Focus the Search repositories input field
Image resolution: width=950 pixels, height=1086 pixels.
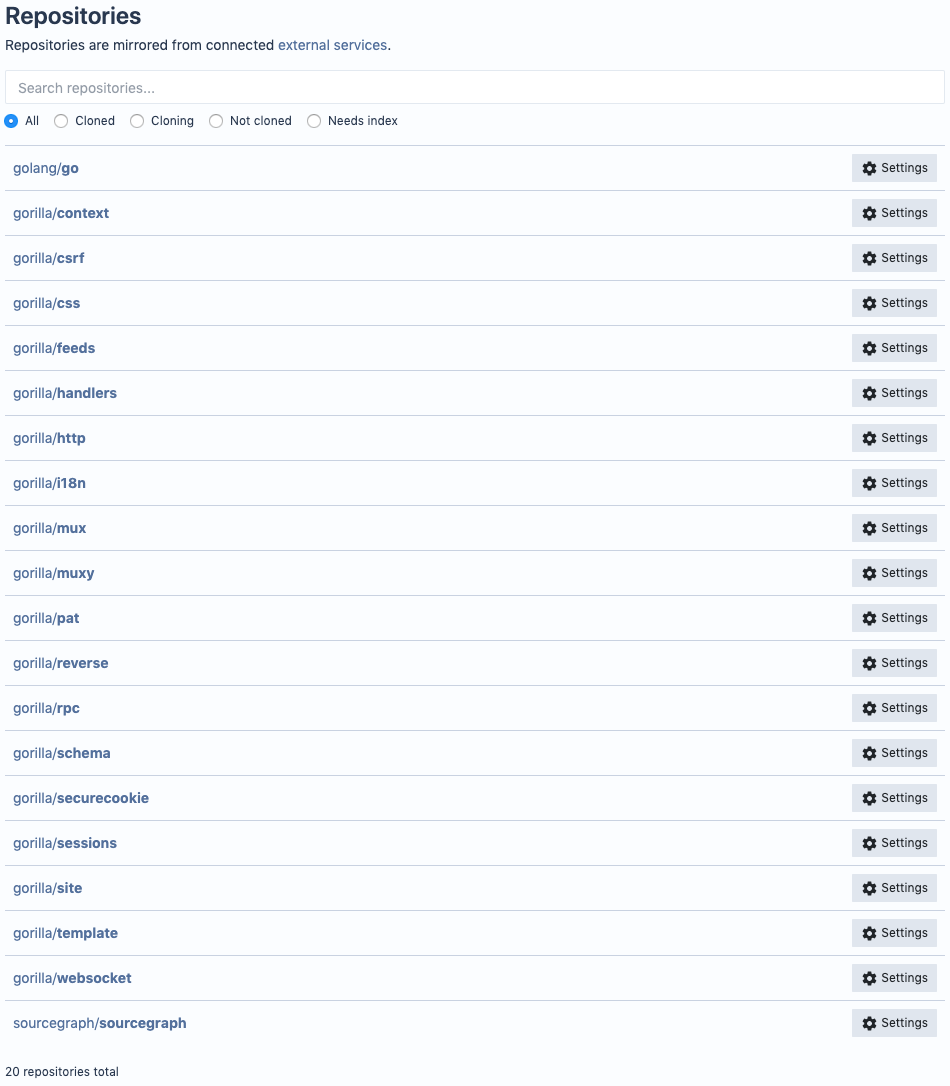(474, 87)
